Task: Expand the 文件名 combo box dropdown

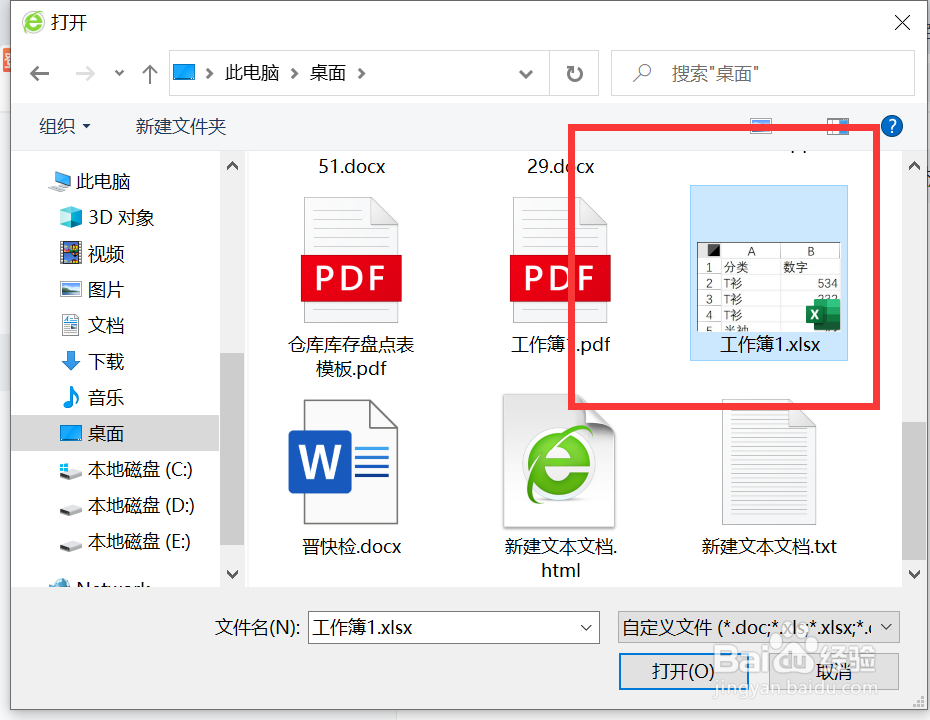Action: pos(586,627)
